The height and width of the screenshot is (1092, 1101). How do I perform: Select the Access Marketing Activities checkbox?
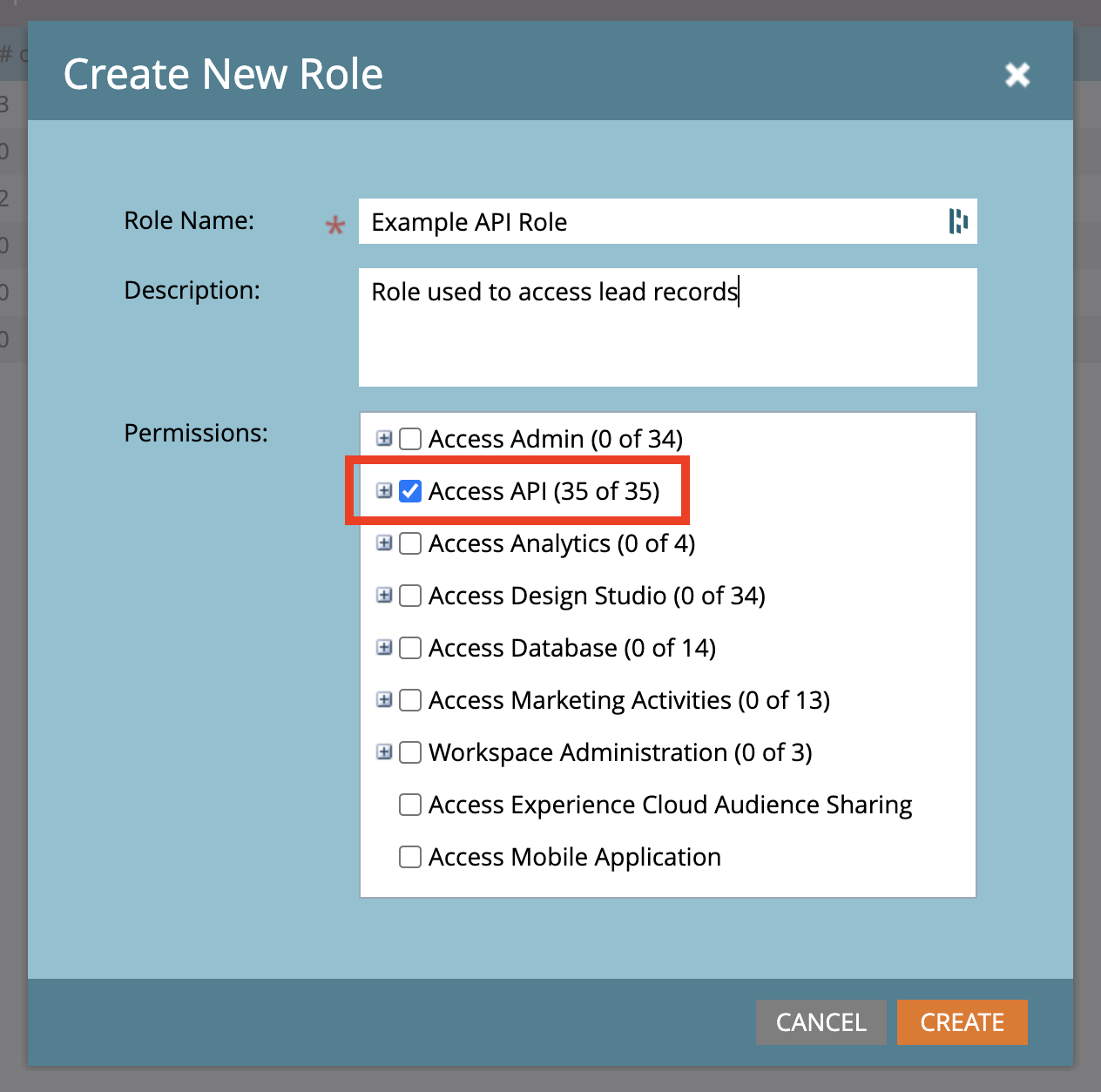(410, 700)
